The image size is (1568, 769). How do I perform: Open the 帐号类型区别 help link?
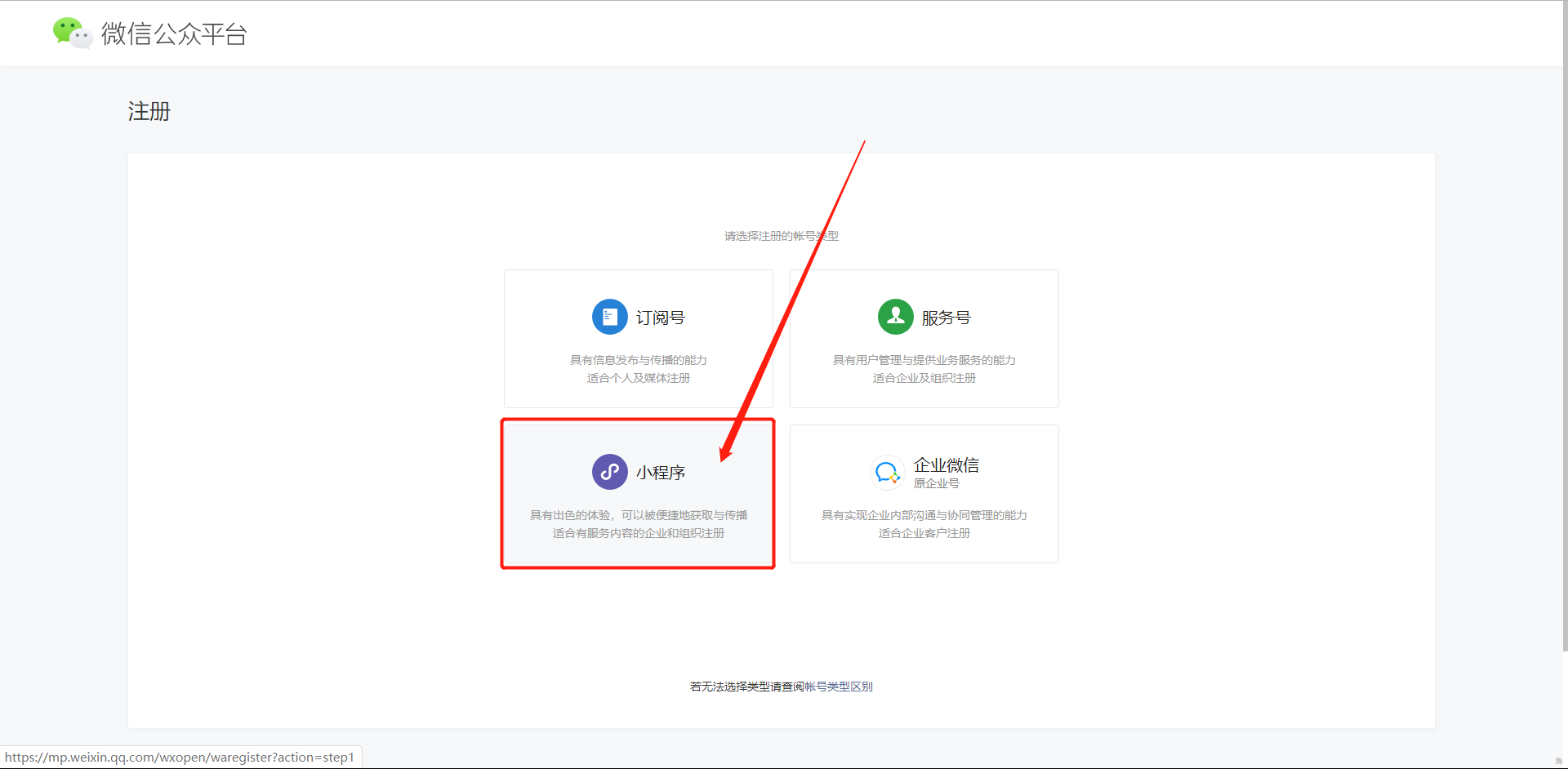[x=839, y=687]
